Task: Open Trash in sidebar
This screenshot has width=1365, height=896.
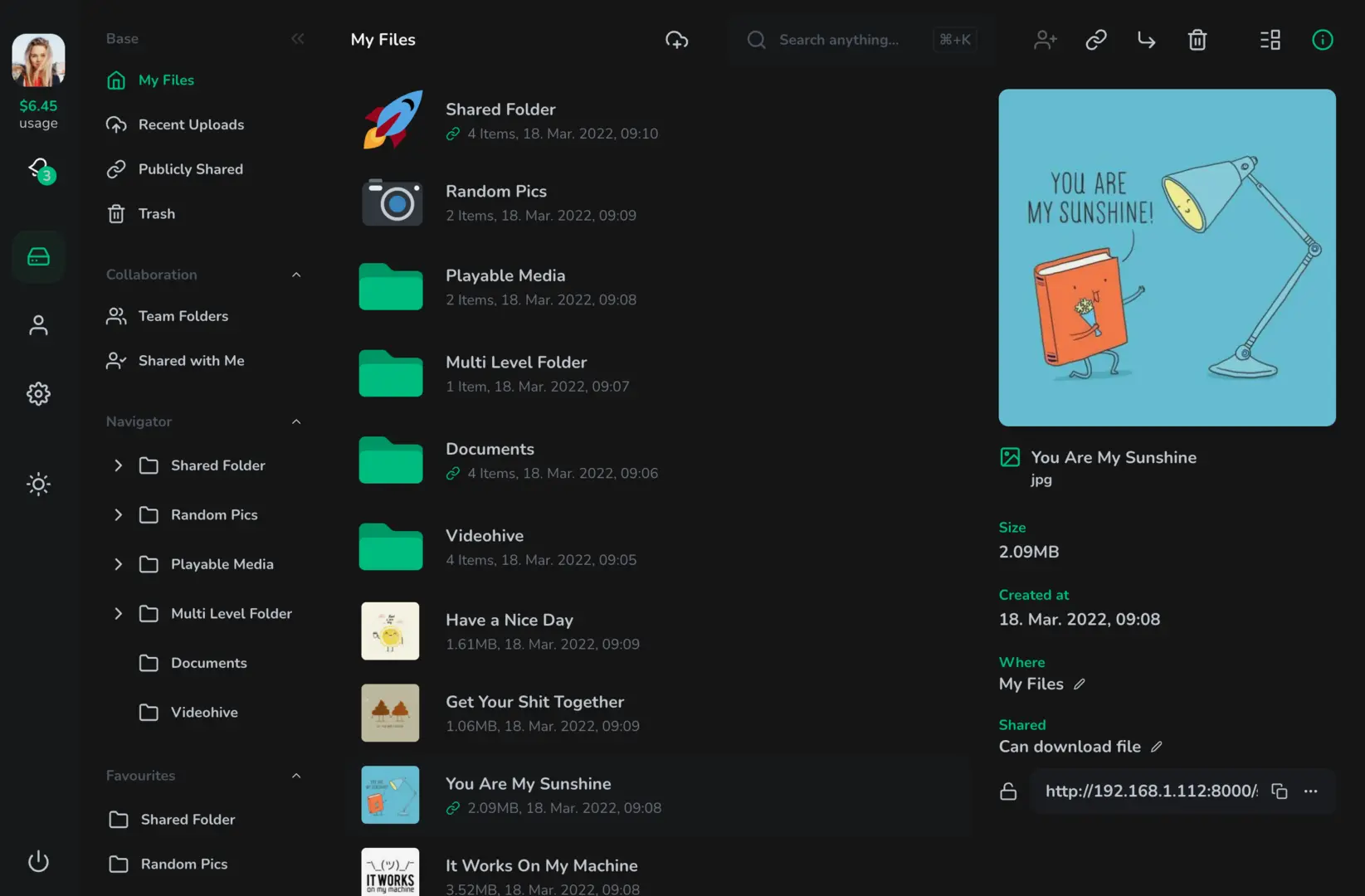Action: tap(141, 214)
